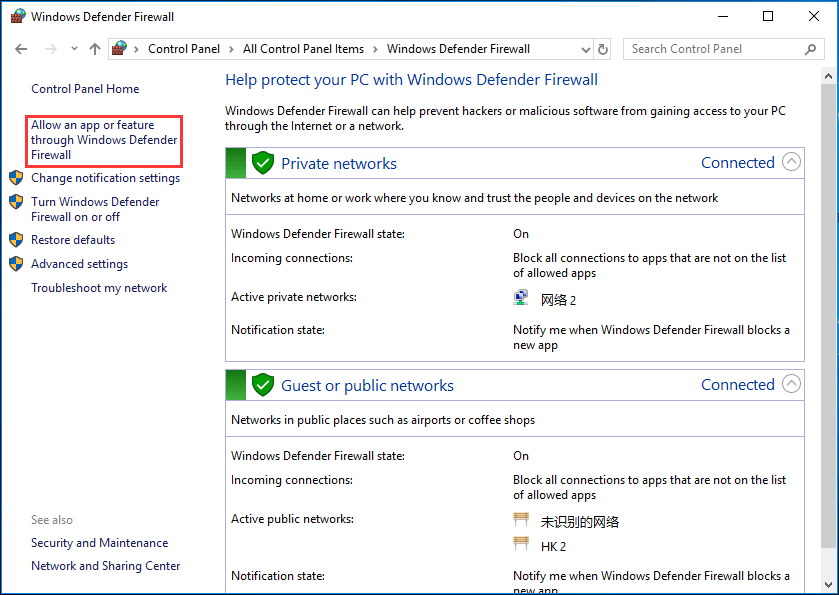Open Security and Maintenance link
The height and width of the screenshot is (595, 839).
pos(100,543)
